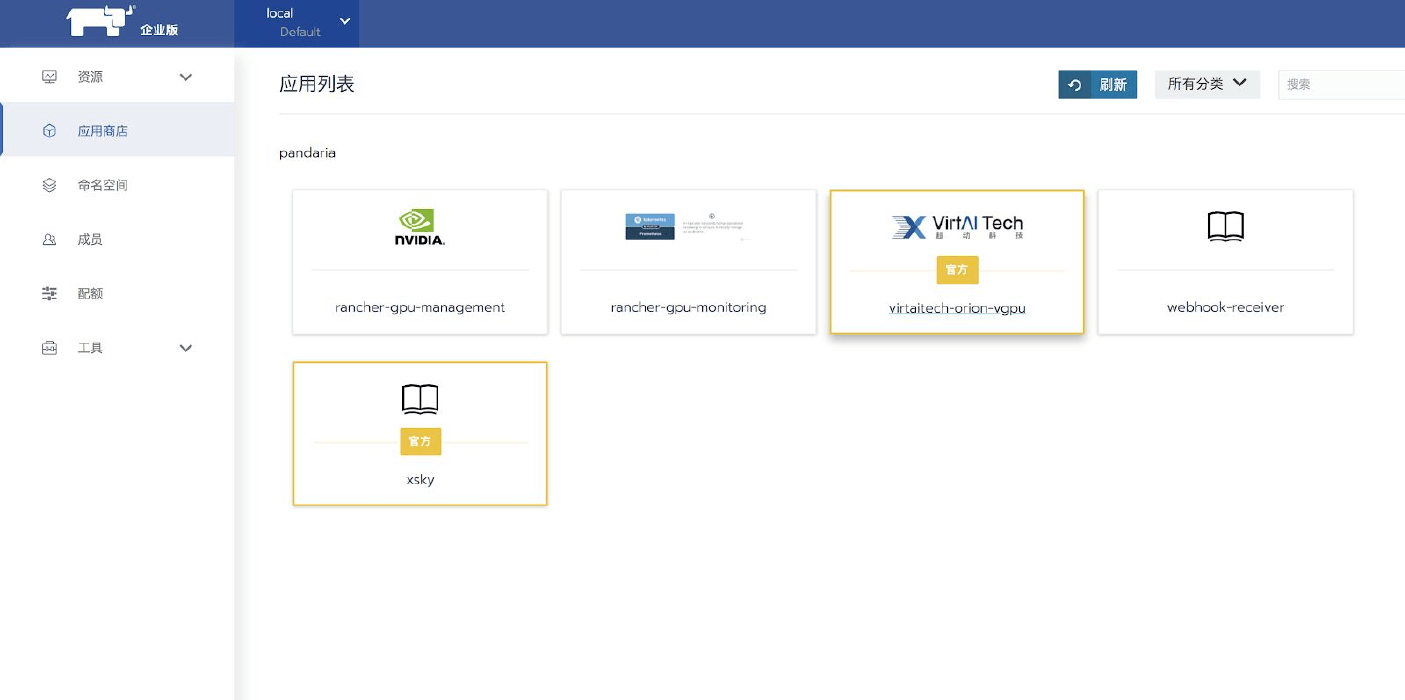Click the 资源 monitor icon in sidebar
The image size is (1405, 700).
click(x=49, y=77)
